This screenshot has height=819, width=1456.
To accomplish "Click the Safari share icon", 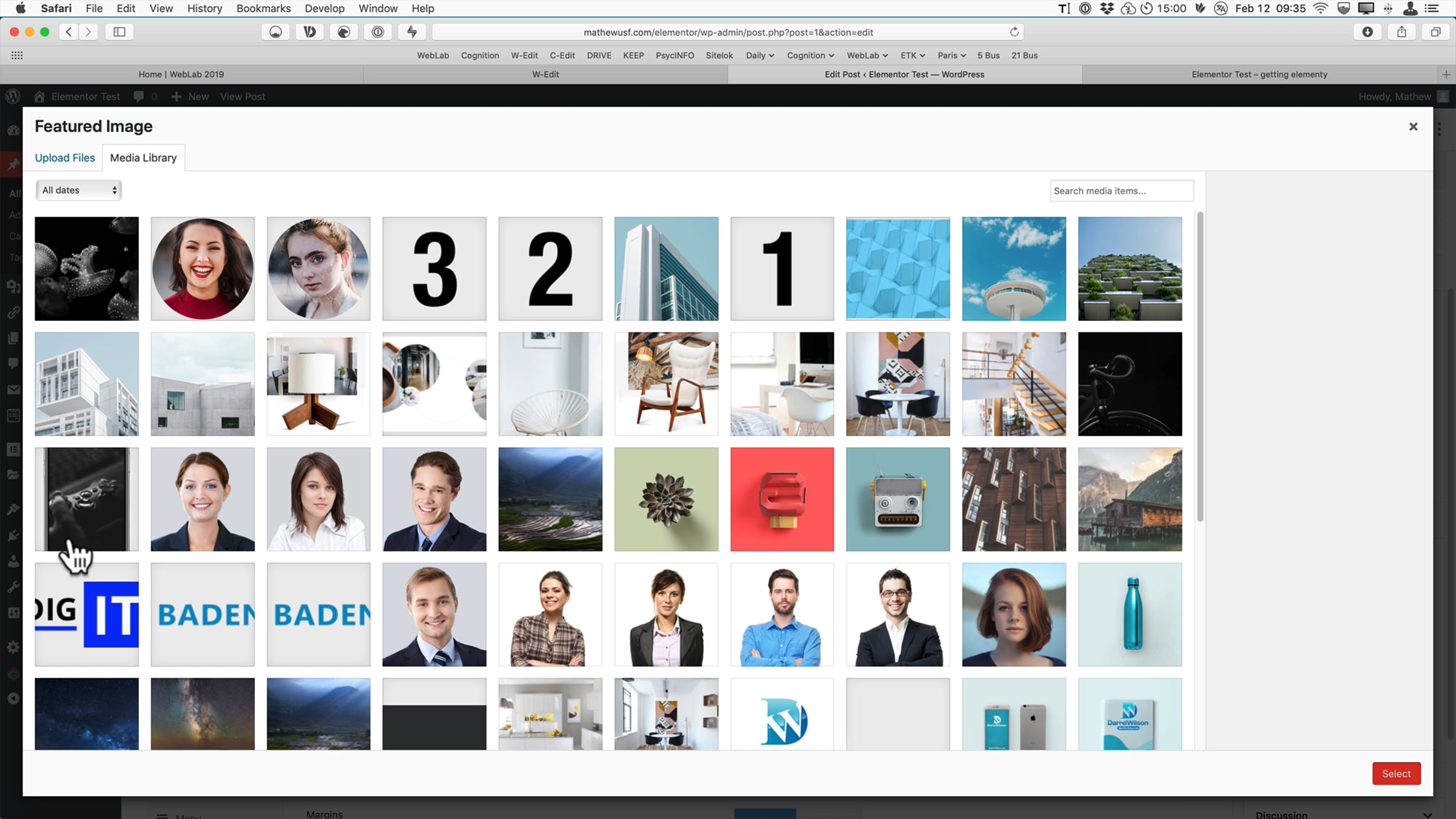I will click(1401, 32).
